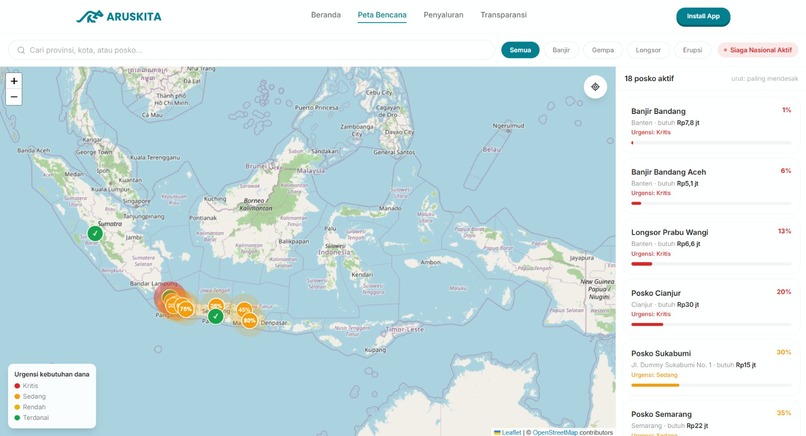Filter posts by Longsor

pyautogui.click(x=648, y=50)
